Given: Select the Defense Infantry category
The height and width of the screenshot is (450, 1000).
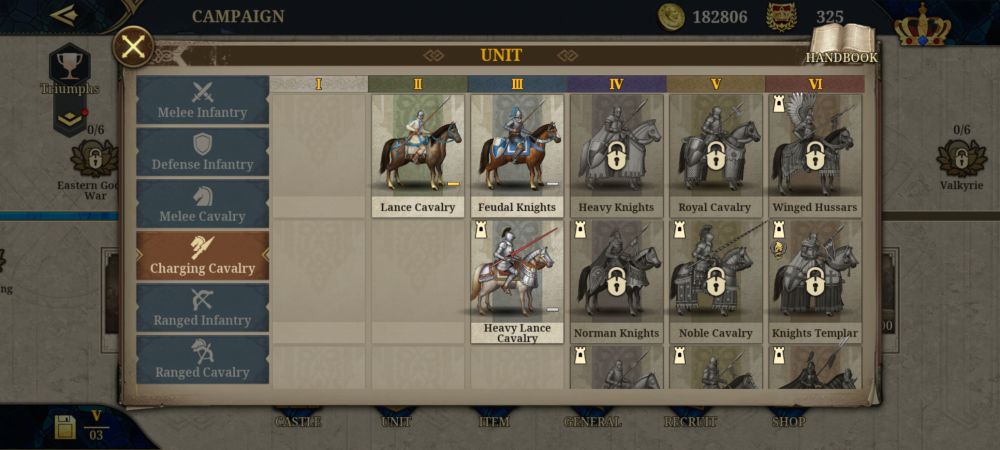Looking at the screenshot, I should tap(202, 152).
